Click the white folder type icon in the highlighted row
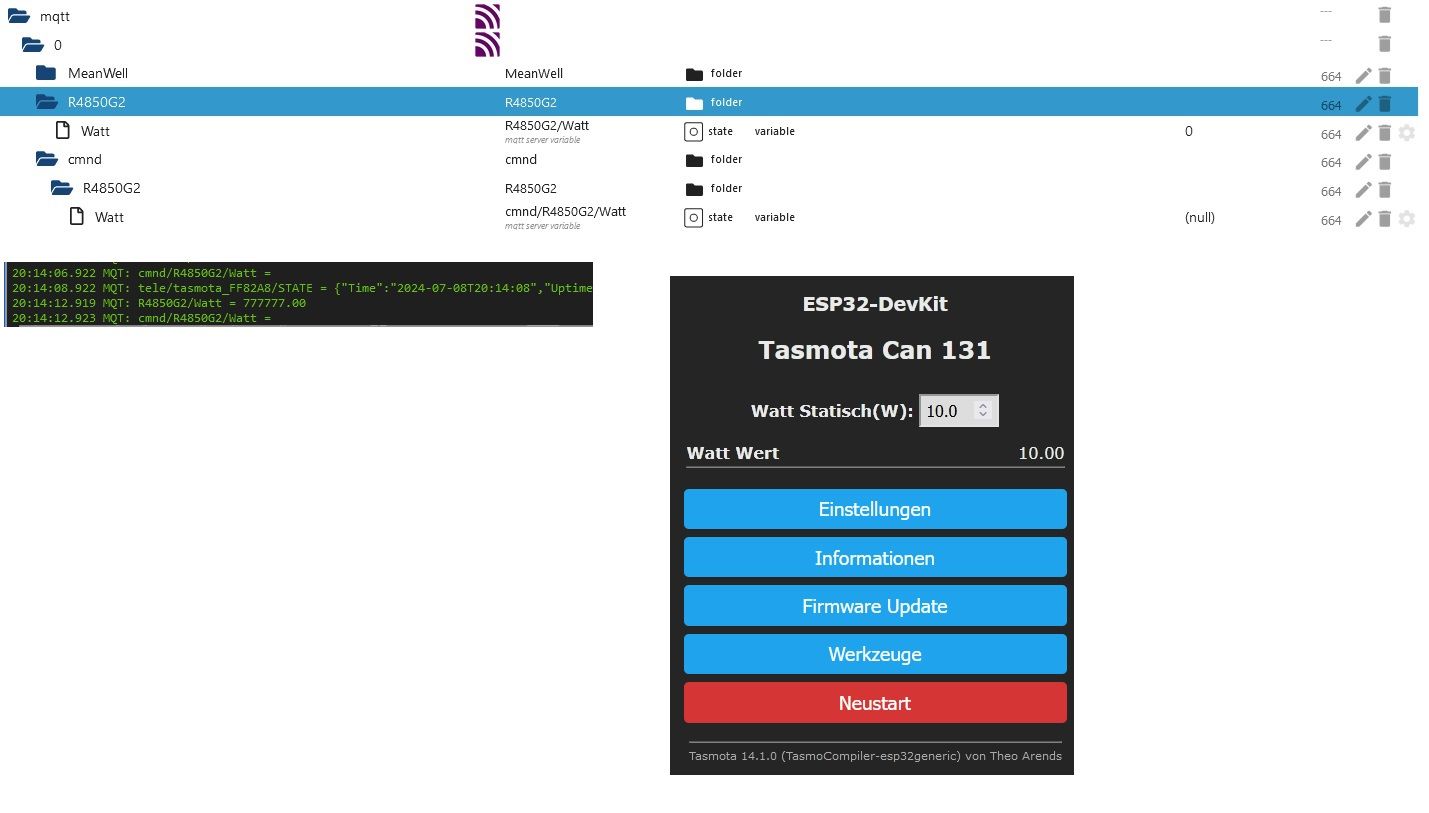 tap(695, 102)
